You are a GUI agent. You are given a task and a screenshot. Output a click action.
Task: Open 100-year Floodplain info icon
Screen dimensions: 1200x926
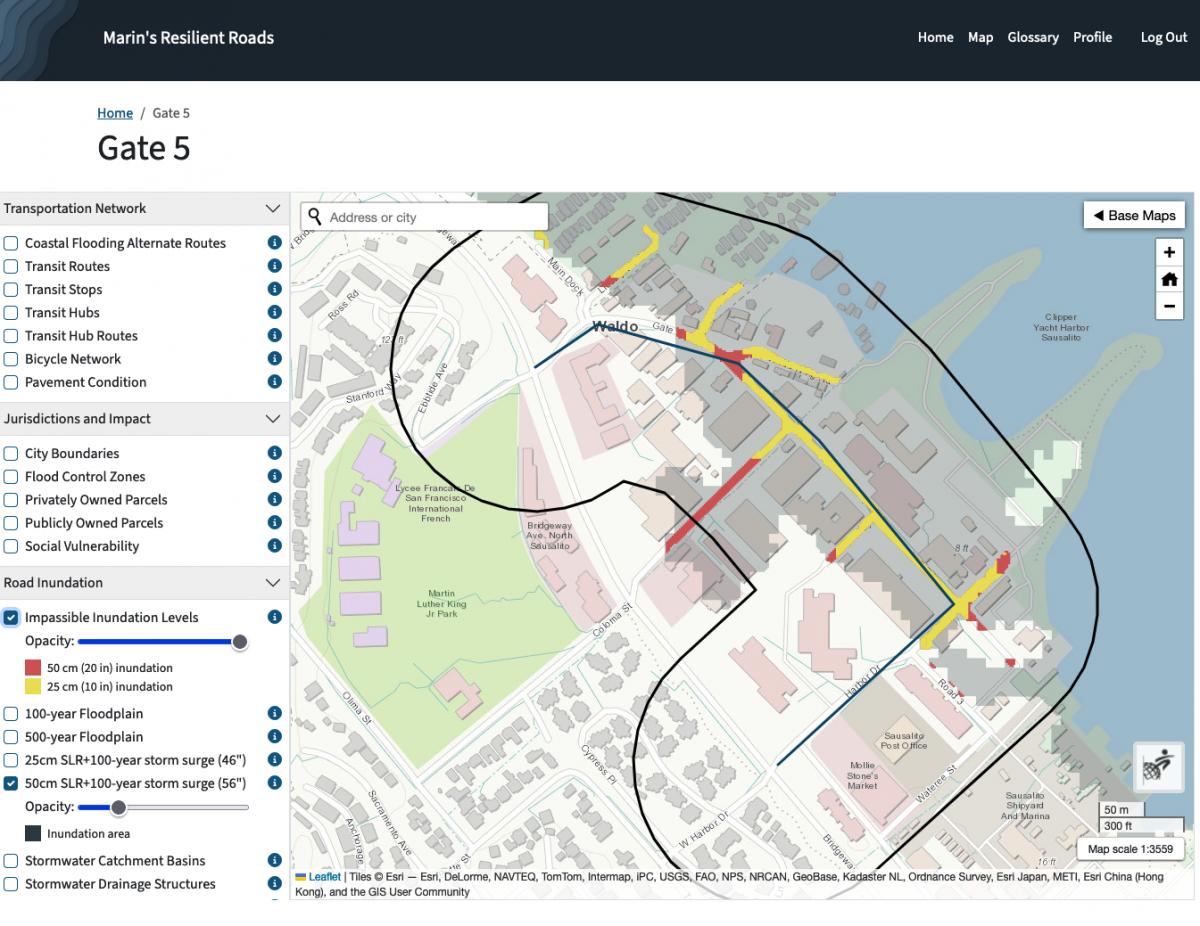(x=274, y=714)
